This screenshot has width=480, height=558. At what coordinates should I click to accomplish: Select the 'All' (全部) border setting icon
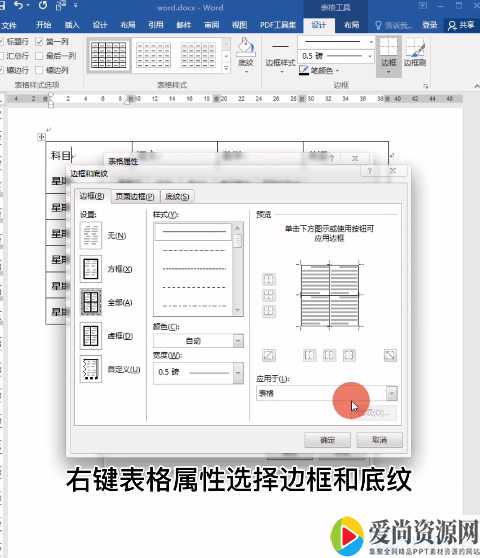pyautogui.click(x=91, y=302)
